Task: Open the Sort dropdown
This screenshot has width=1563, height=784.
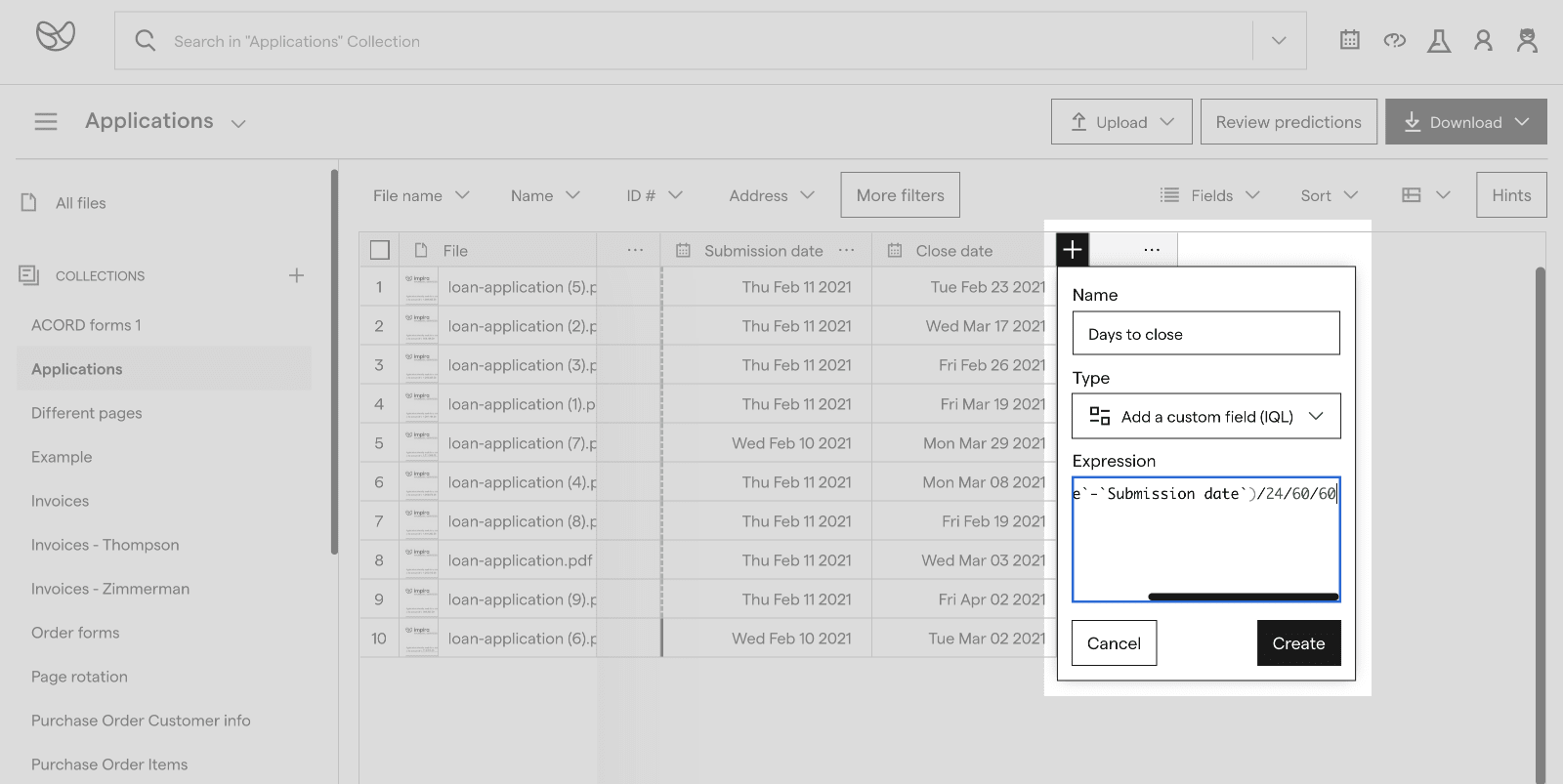Action: pyautogui.click(x=1330, y=195)
